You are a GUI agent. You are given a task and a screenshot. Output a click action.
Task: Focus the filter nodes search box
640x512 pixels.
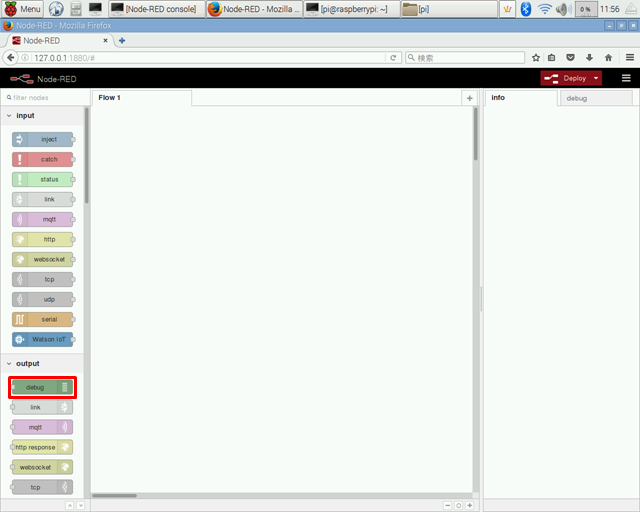(46, 98)
